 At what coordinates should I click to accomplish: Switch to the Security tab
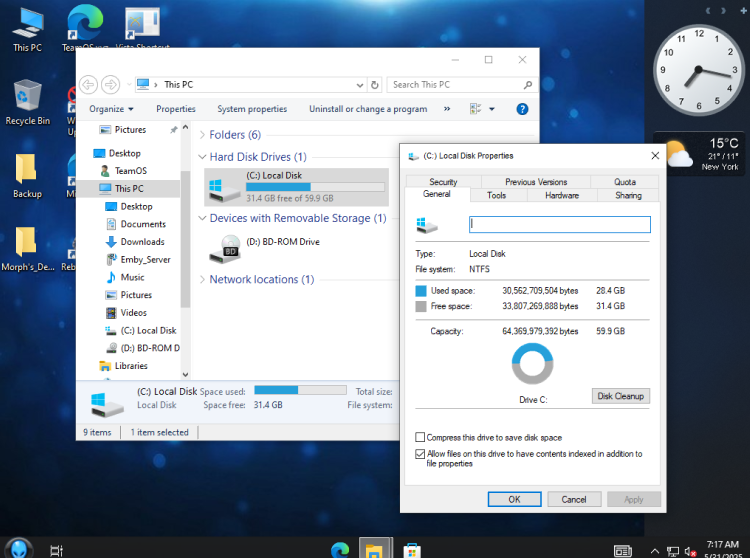[443, 182]
